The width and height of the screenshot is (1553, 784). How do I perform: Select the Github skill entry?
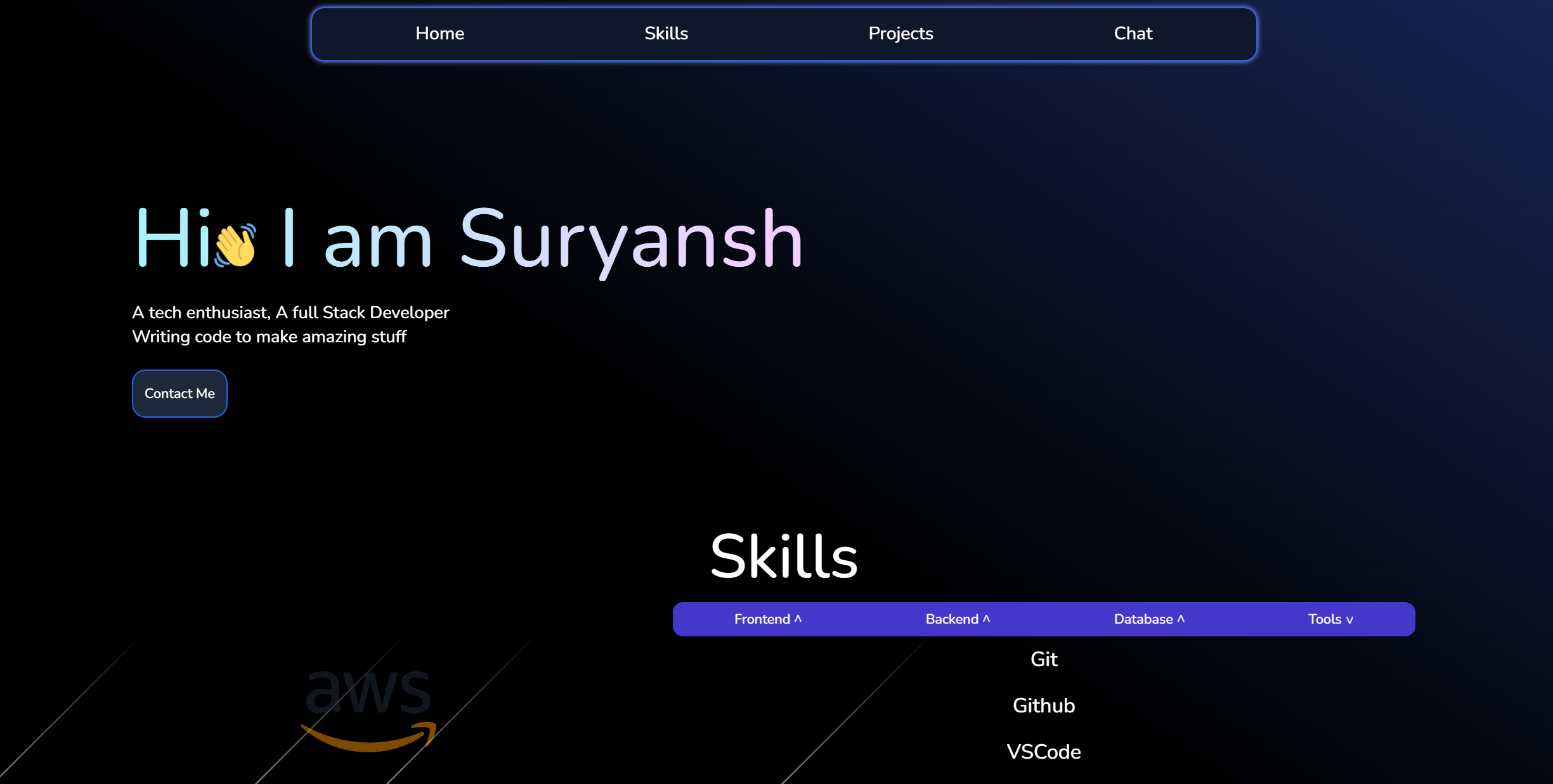(x=1044, y=705)
